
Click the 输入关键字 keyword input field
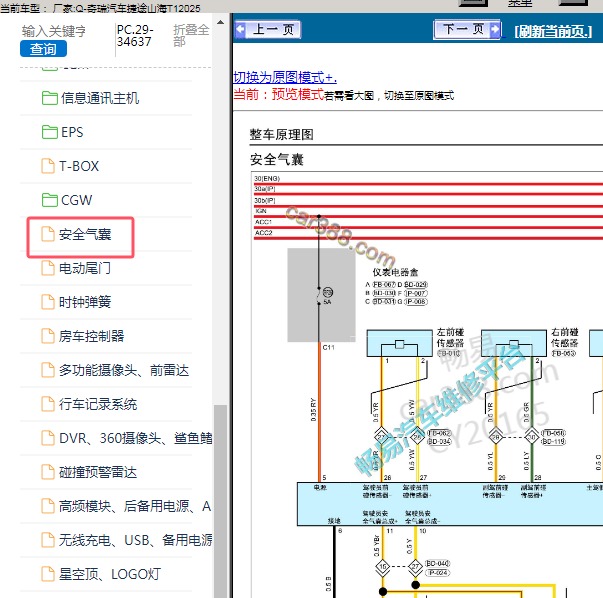[x=53, y=31]
